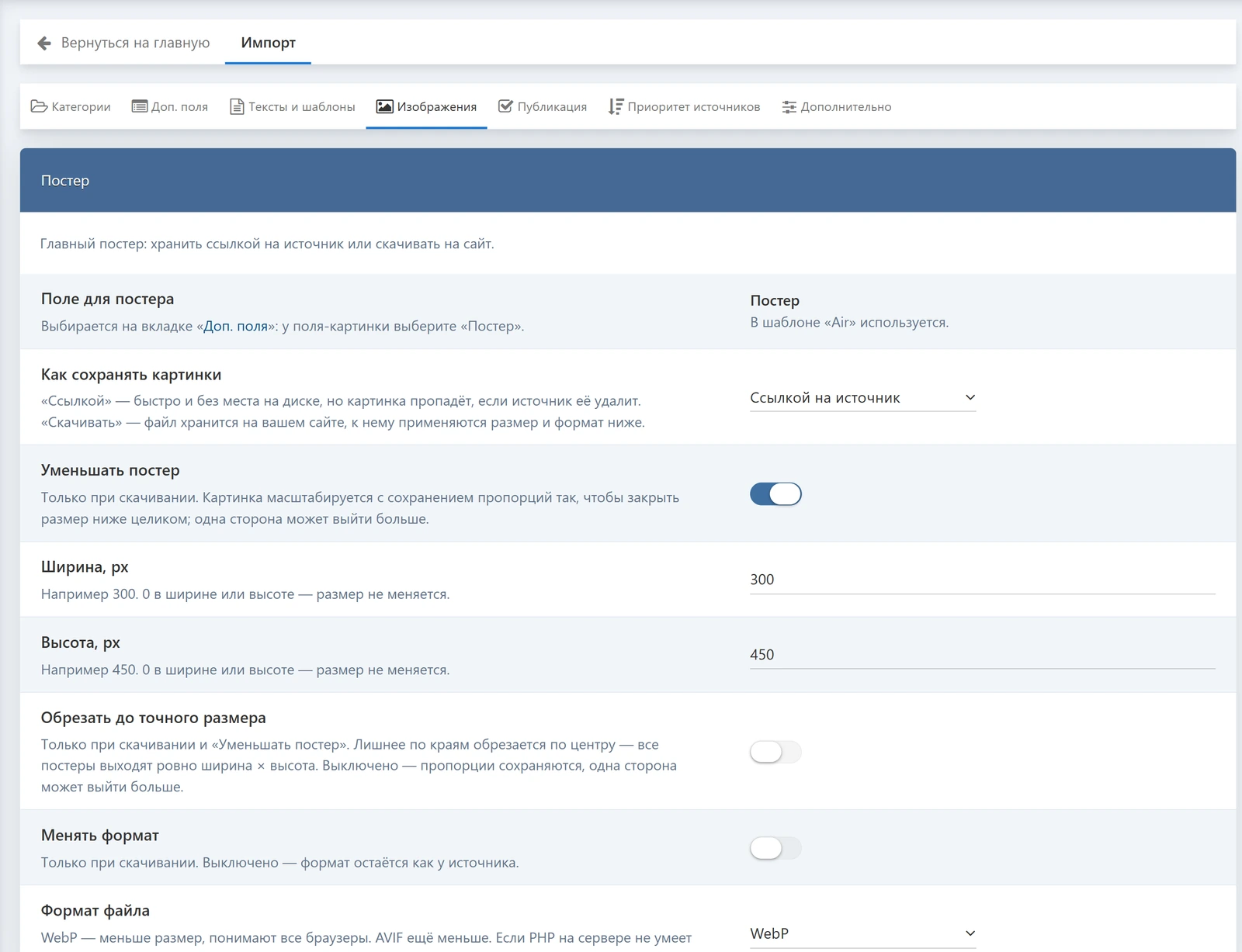Click the Высота, px label
This screenshot has height=952, width=1242.
coord(81,642)
